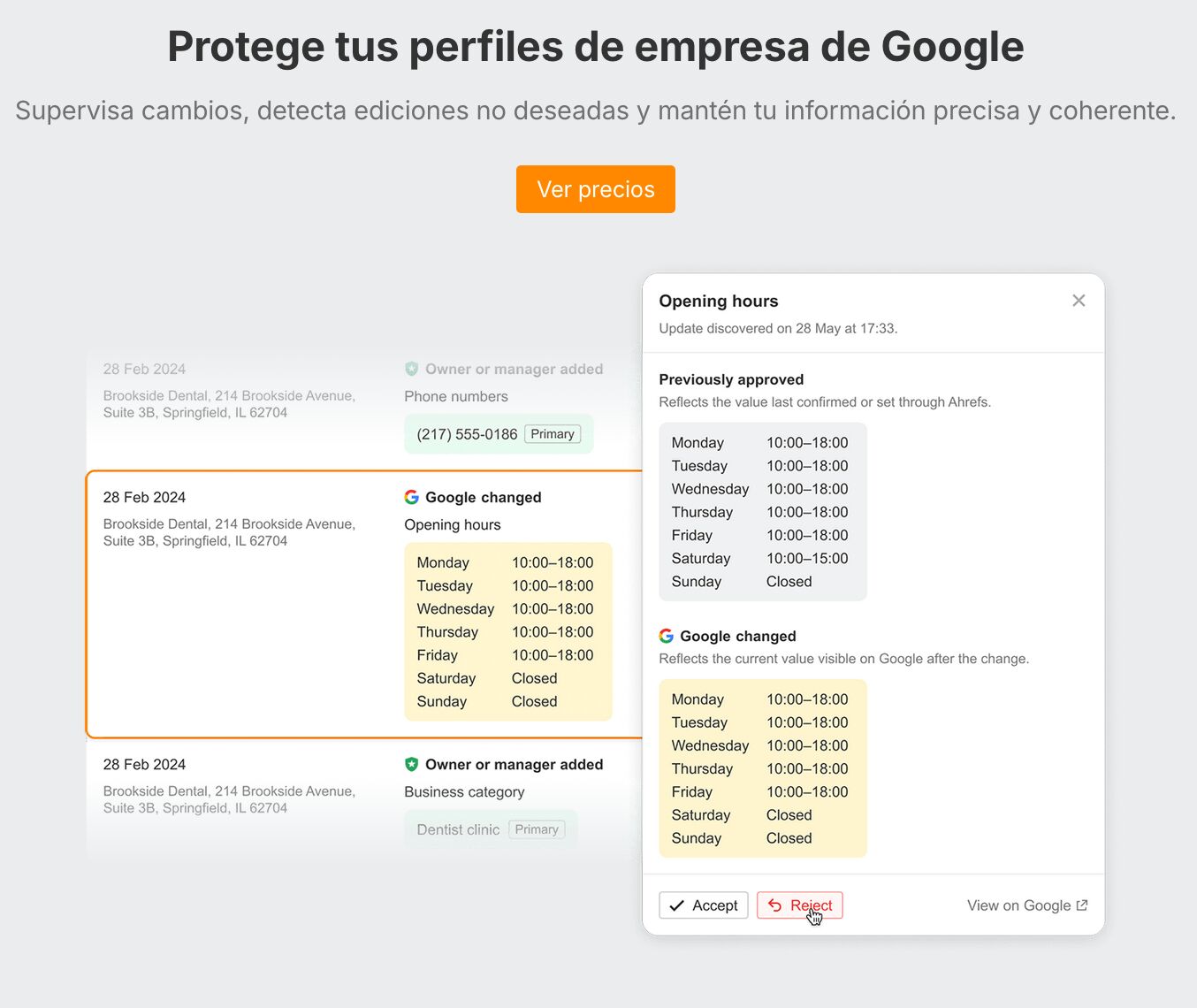
Task: Dismiss the Opening hours dialog with the X
Action: [x=1079, y=301]
